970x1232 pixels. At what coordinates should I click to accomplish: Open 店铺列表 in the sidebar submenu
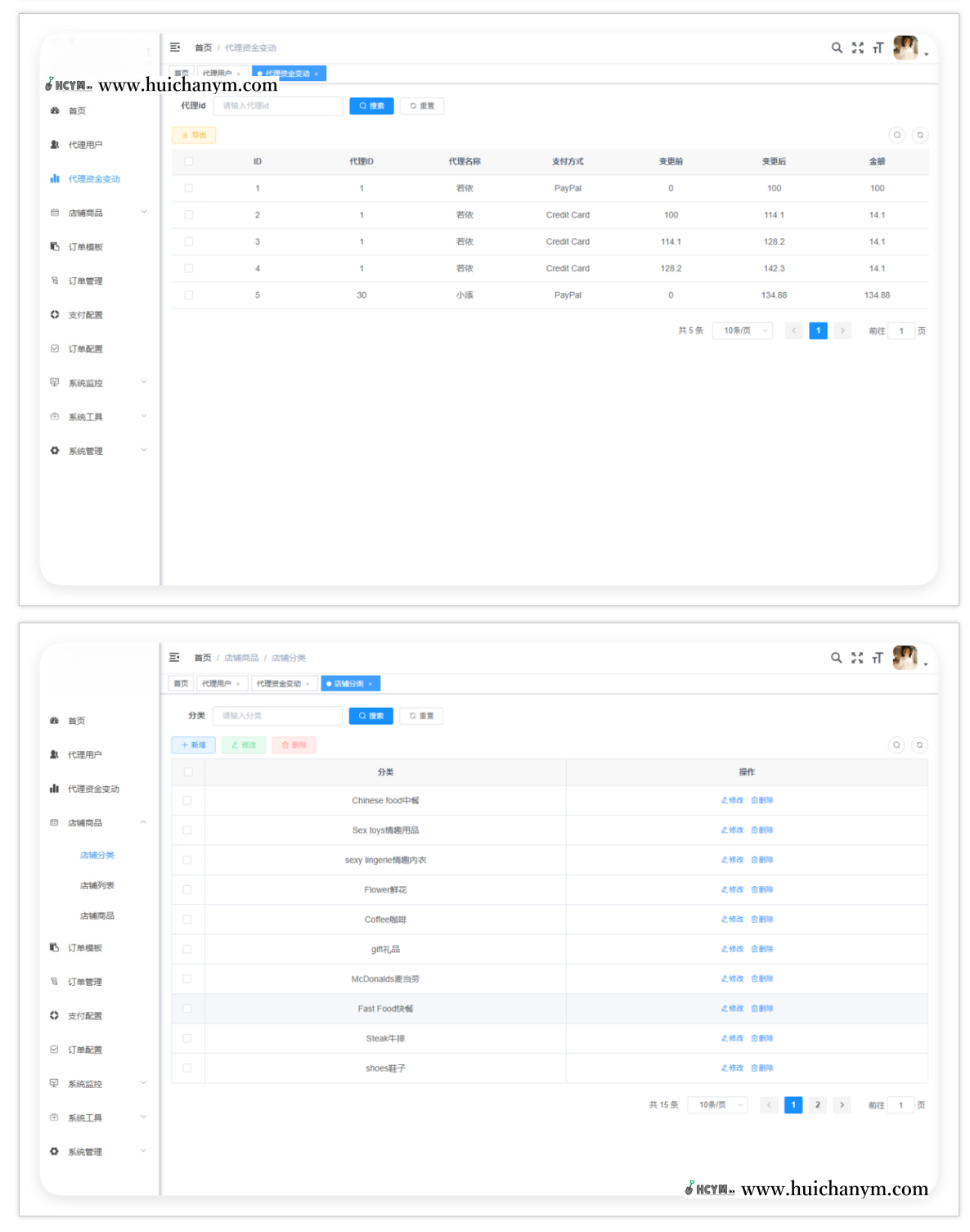97,886
